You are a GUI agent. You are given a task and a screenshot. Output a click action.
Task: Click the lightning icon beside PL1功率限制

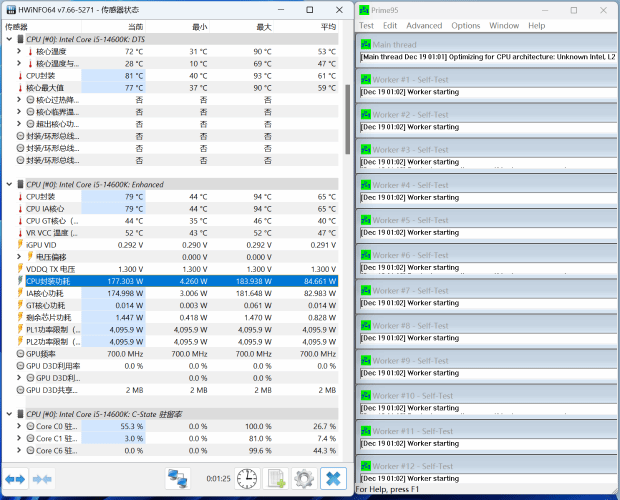click(x=20, y=330)
